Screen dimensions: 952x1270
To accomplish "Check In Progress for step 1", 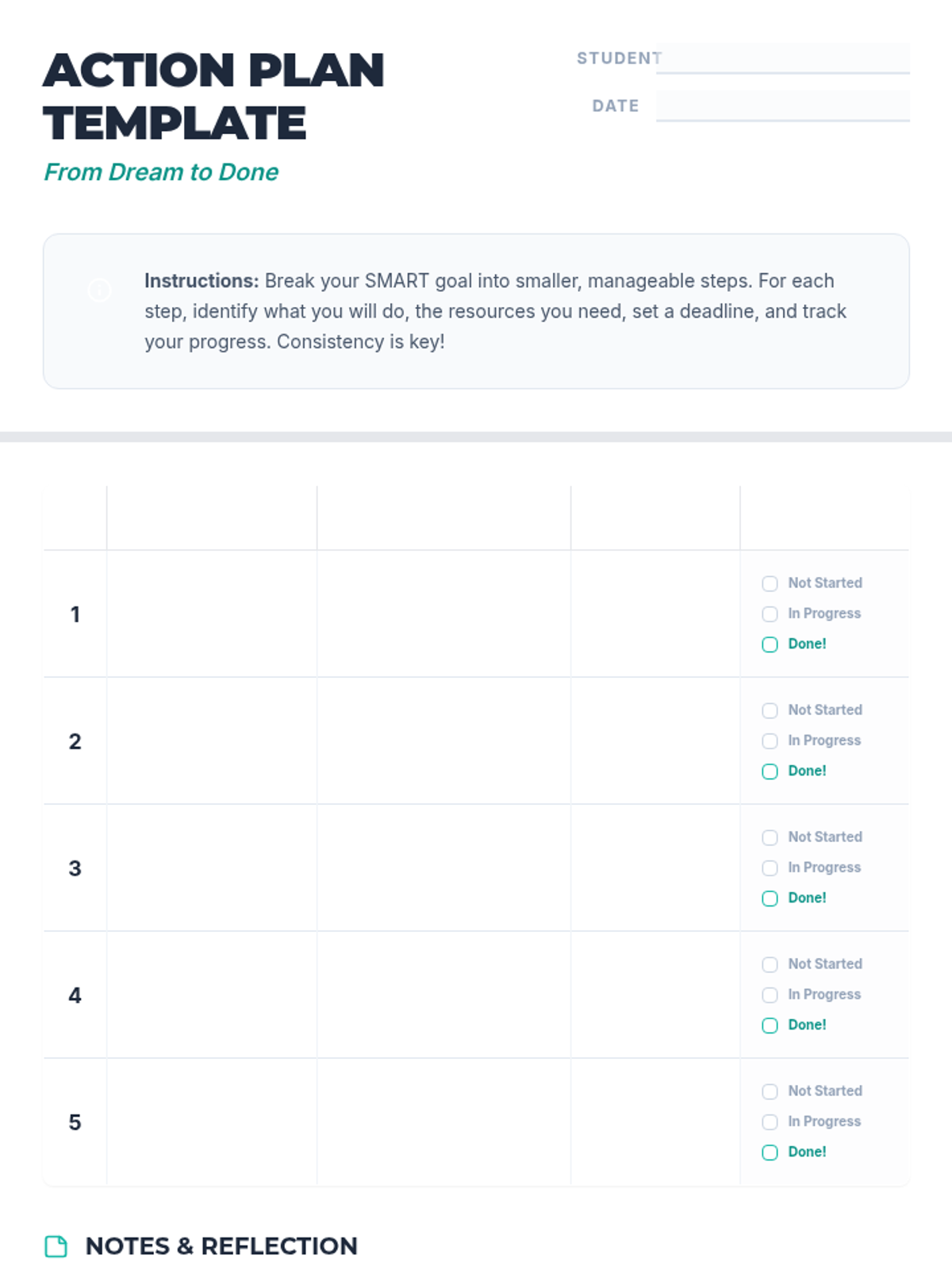I will [x=770, y=614].
